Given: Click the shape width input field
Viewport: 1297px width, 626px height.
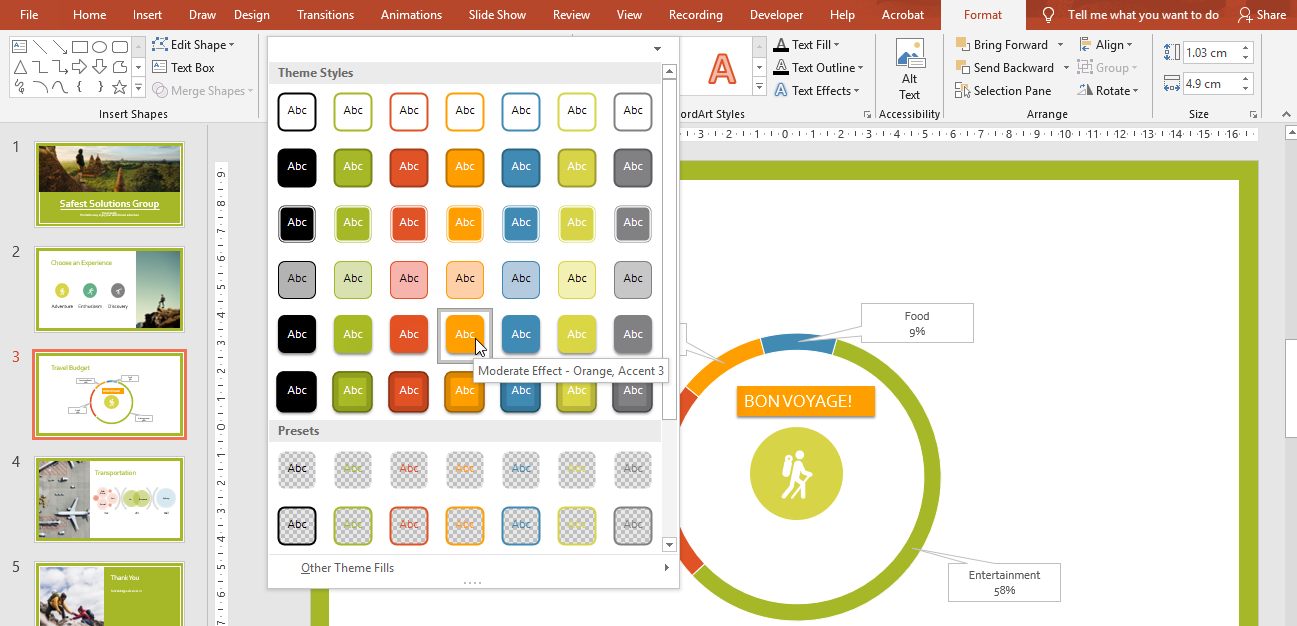Looking at the screenshot, I should 1210,84.
